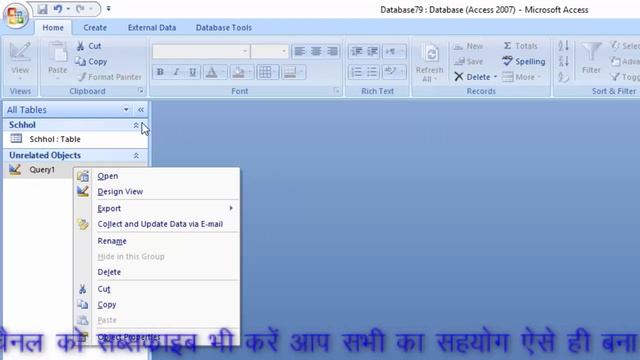Open All Tables navigation pane dropdown
Screen dimensions: 640x360
pos(126,109)
